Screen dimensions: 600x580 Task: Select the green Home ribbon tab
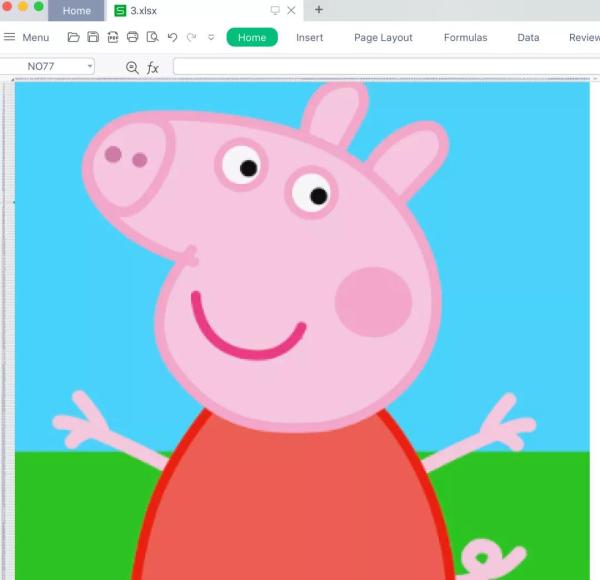[252, 37]
